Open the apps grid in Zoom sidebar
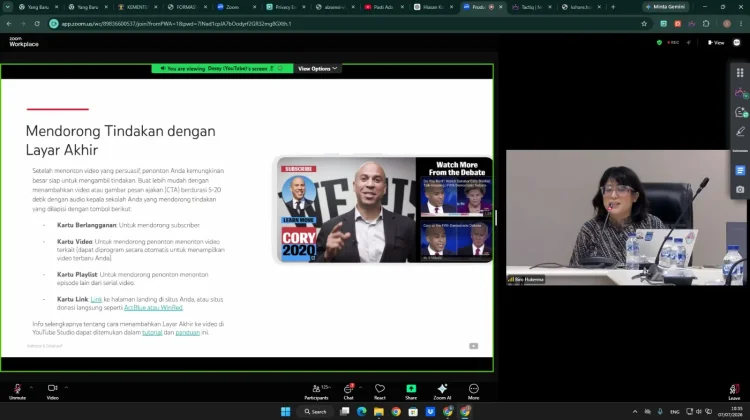 740,73
